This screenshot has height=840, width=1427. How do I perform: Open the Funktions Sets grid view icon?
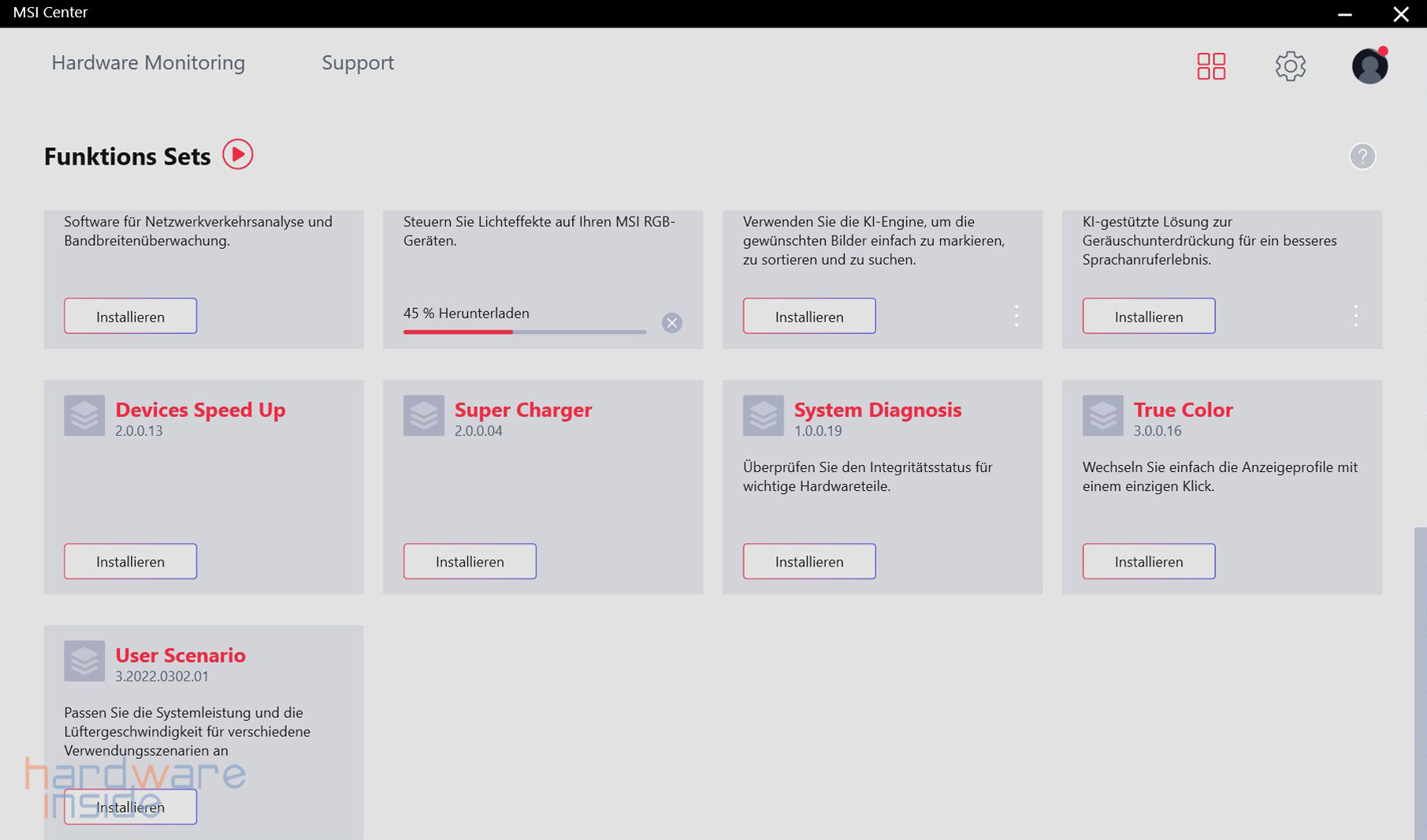pyautogui.click(x=1211, y=66)
